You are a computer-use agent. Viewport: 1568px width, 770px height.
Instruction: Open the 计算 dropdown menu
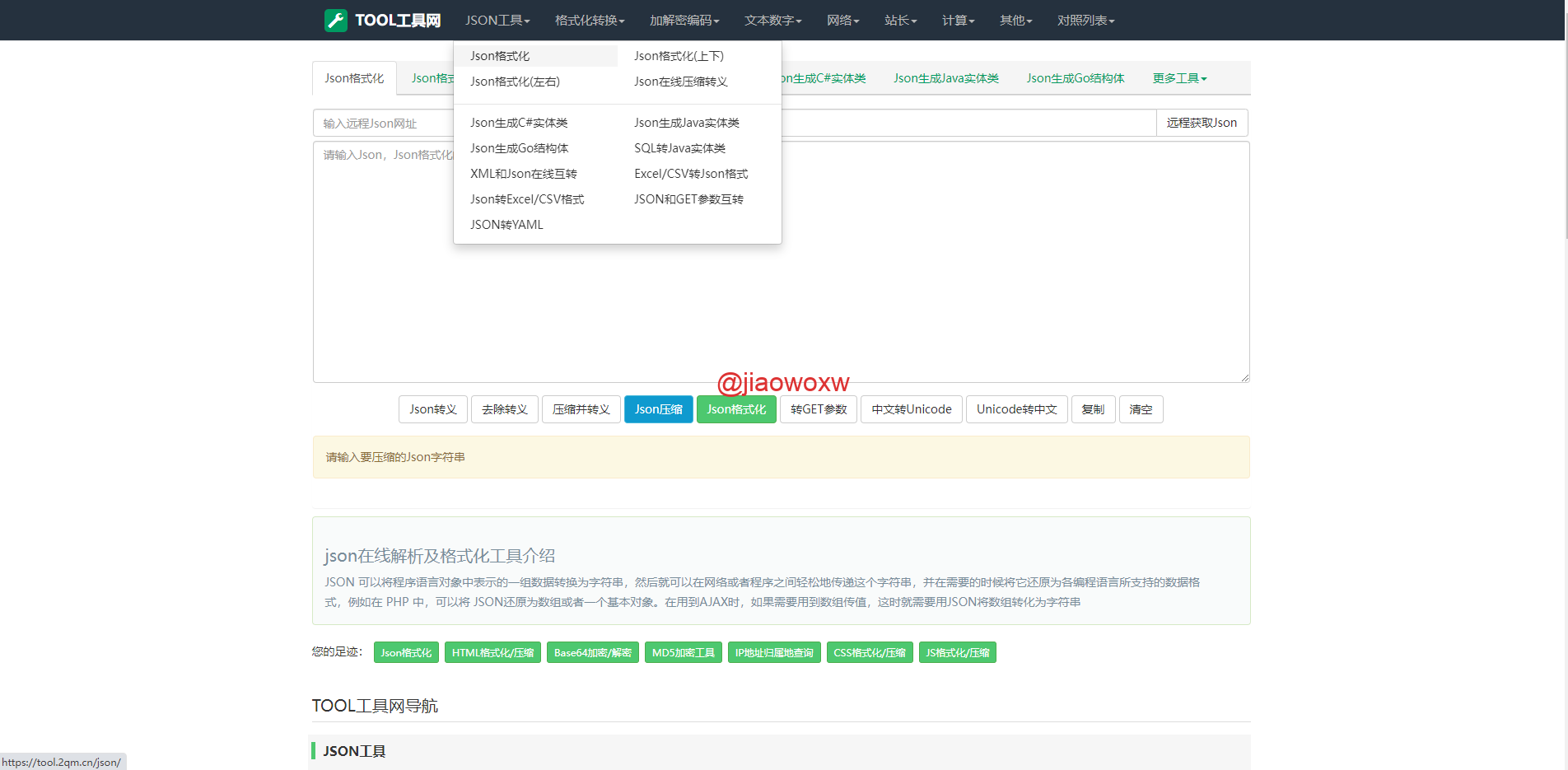tap(959, 21)
